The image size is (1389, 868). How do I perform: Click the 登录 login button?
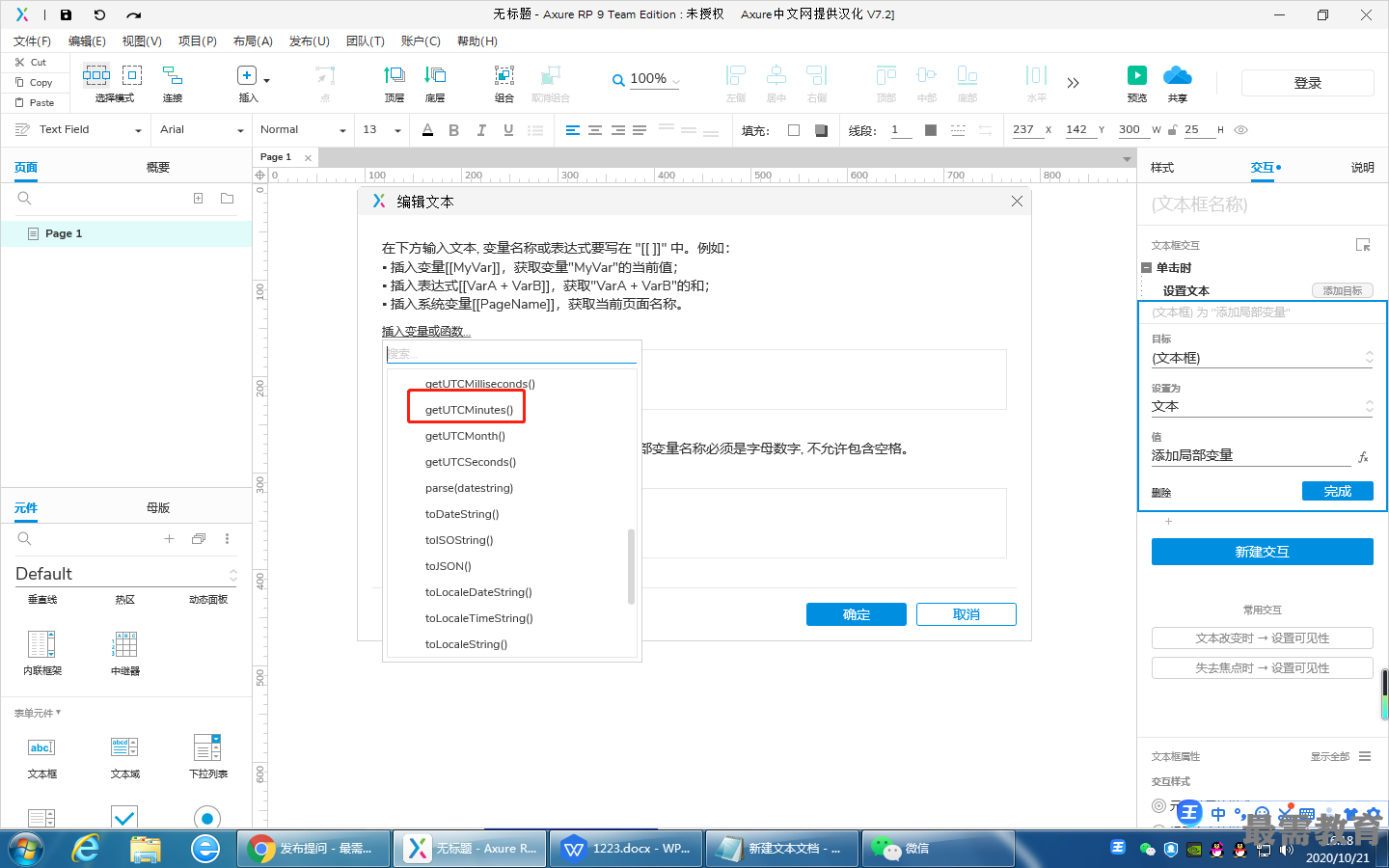coord(1308,83)
